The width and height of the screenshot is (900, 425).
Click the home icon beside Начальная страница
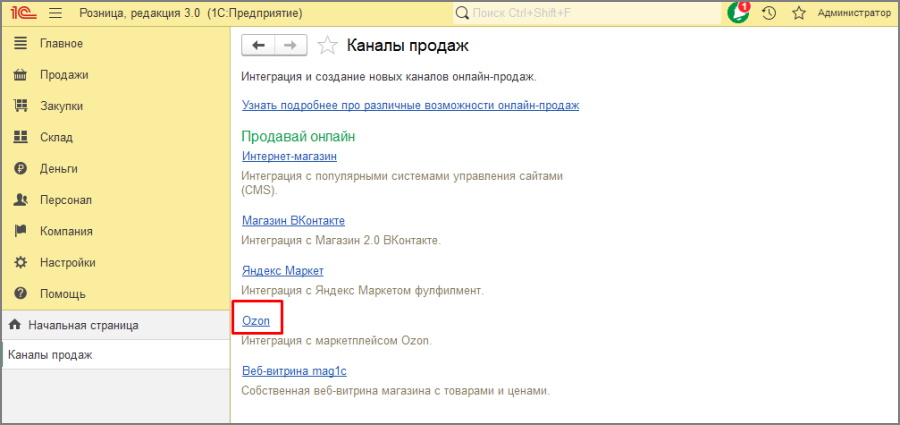tap(15, 324)
